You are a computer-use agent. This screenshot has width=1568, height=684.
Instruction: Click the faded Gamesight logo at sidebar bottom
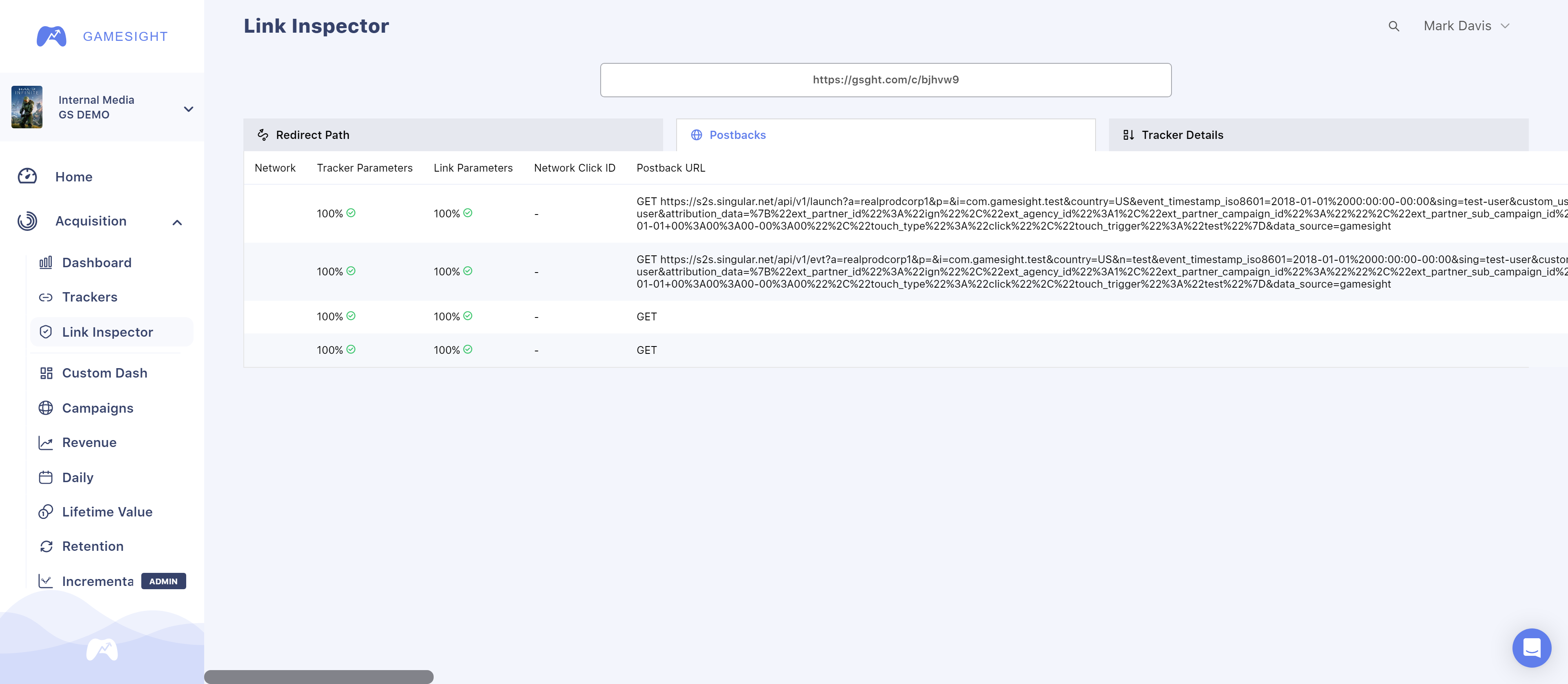tap(102, 650)
